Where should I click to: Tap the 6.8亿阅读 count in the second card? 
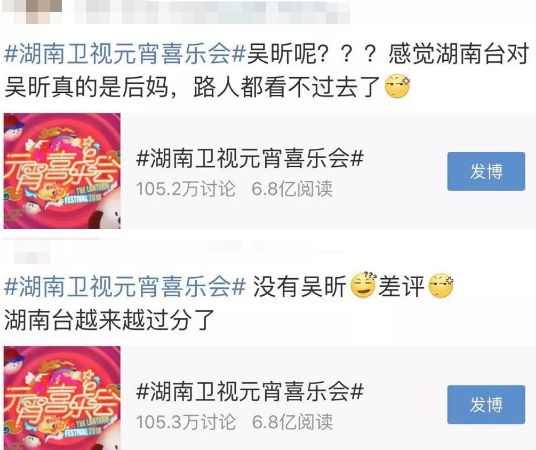[x=292, y=422]
